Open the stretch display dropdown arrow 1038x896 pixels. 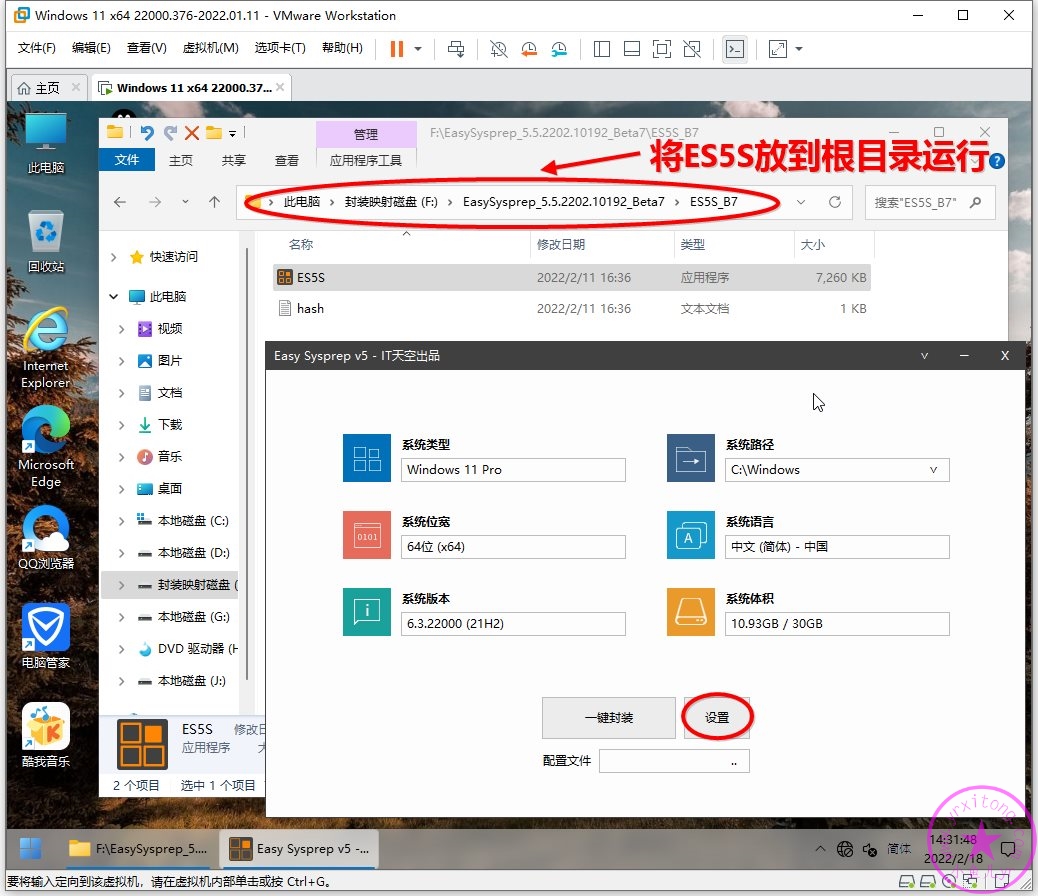pyautogui.click(x=799, y=49)
